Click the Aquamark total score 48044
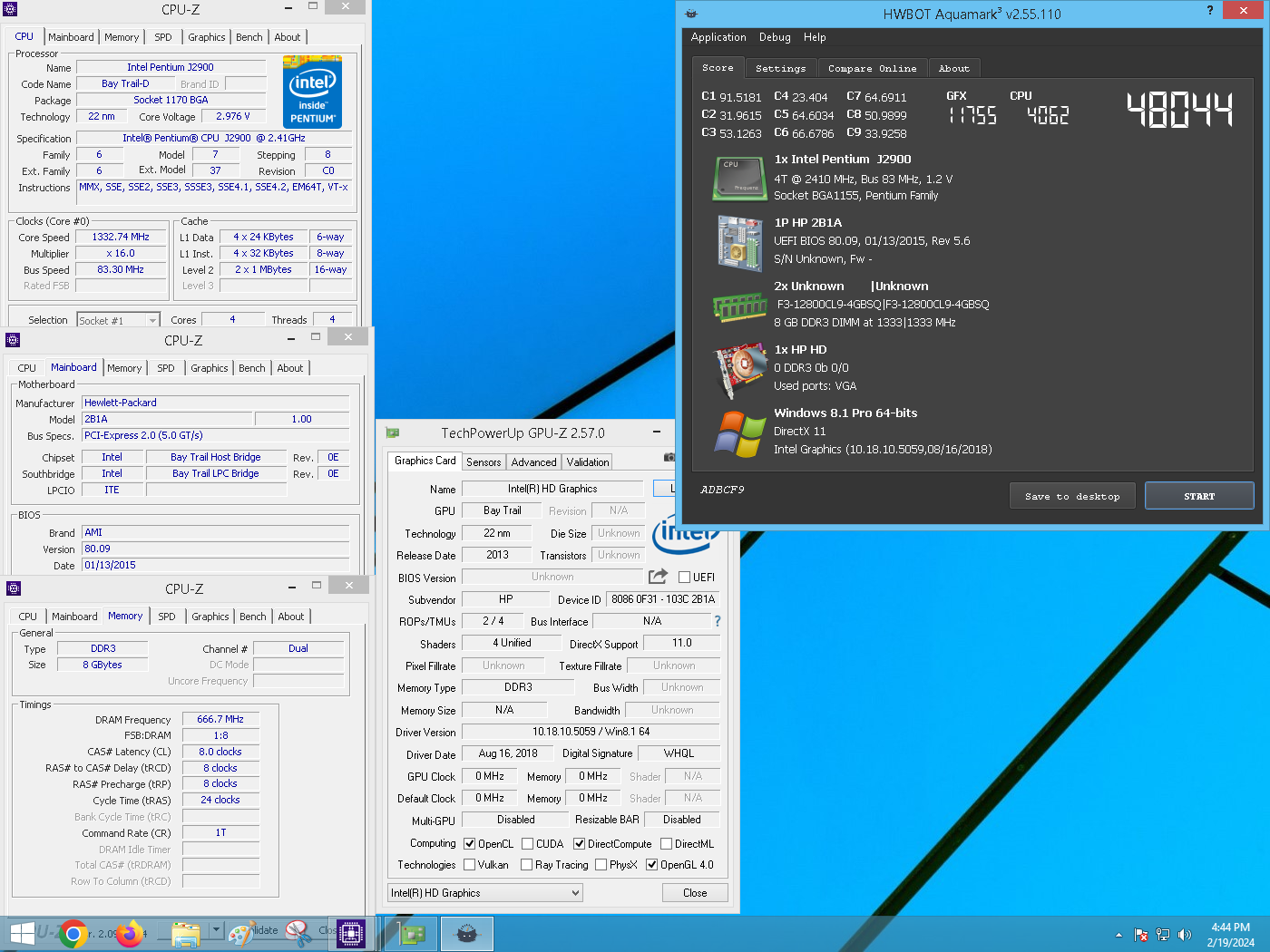 pyautogui.click(x=1179, y=110)
